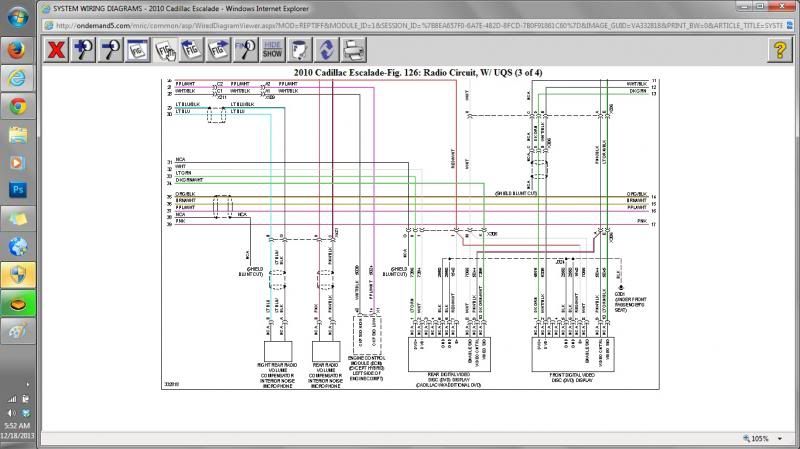Click the figure title Radio Circuit heading

[418, 72]
